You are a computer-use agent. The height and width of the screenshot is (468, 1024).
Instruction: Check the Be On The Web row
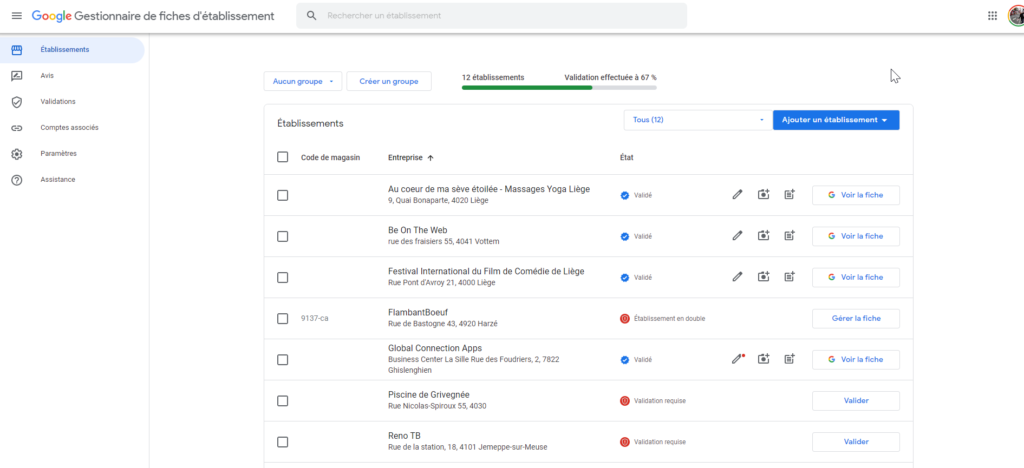click(x=282, y=236)
